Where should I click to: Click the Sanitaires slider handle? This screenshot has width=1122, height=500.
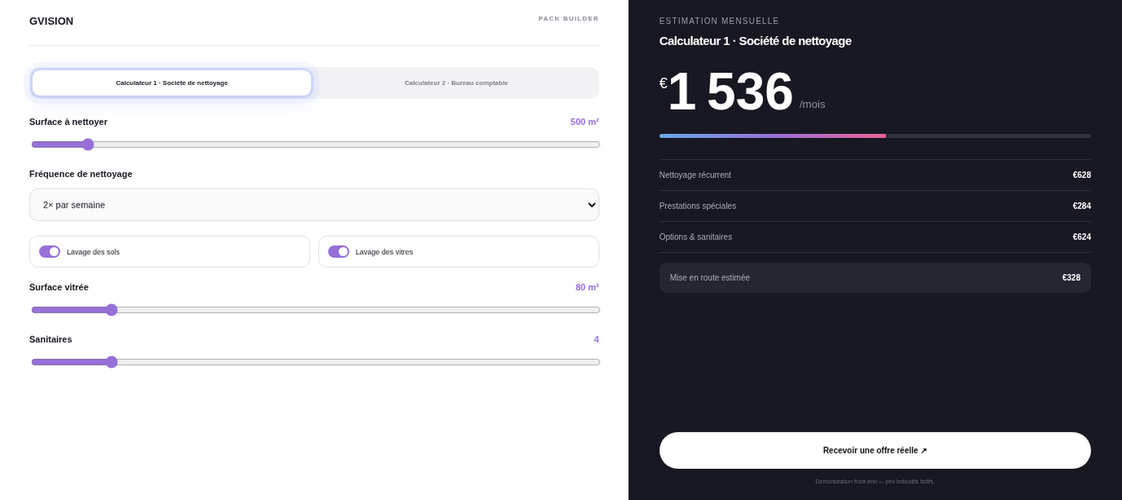click(x=112, y=362)
